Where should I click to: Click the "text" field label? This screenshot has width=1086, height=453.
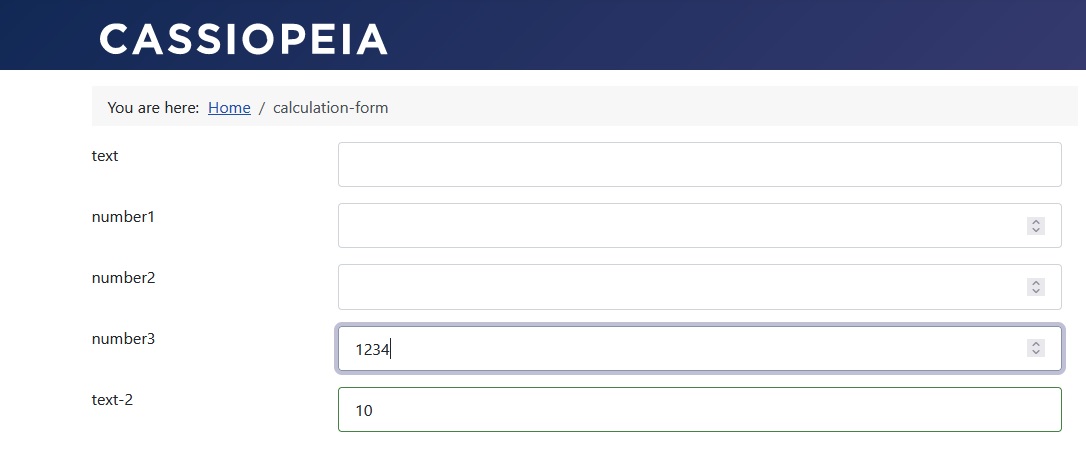105,155
